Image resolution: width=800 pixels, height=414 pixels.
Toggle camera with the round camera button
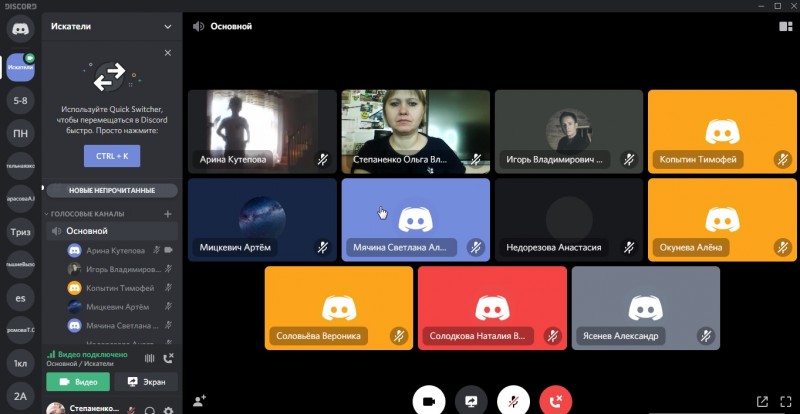(x=428, y=400)
